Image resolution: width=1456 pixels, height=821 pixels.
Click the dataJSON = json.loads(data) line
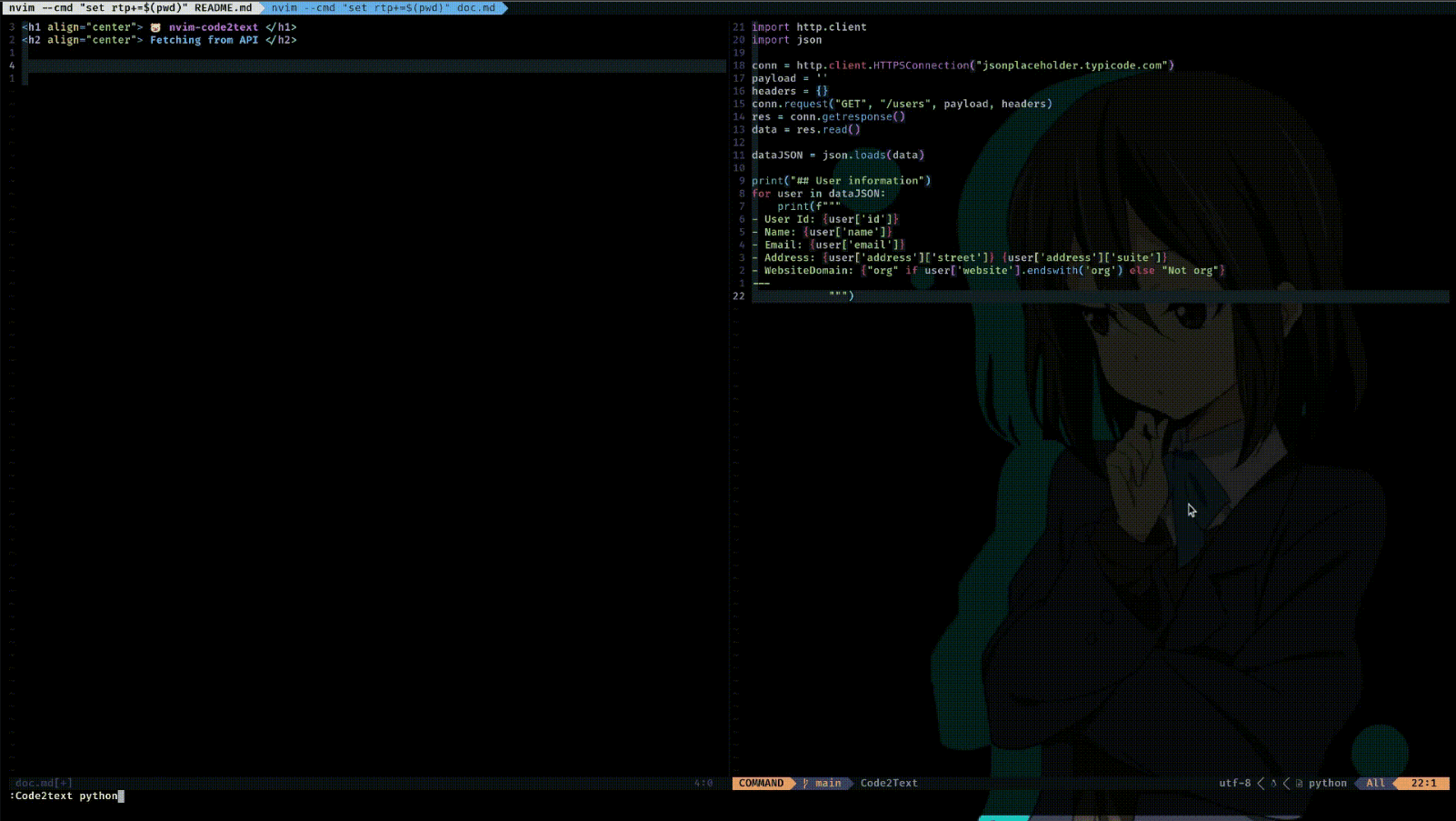click(838, 155)
